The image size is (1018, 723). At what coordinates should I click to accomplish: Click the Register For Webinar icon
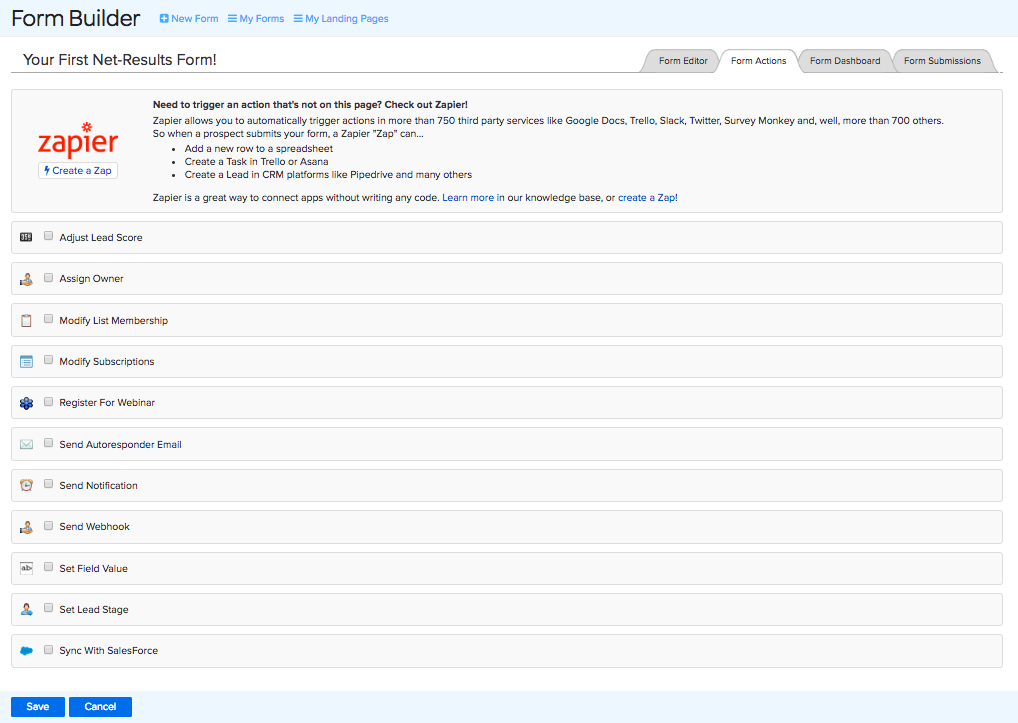[26, 403]
